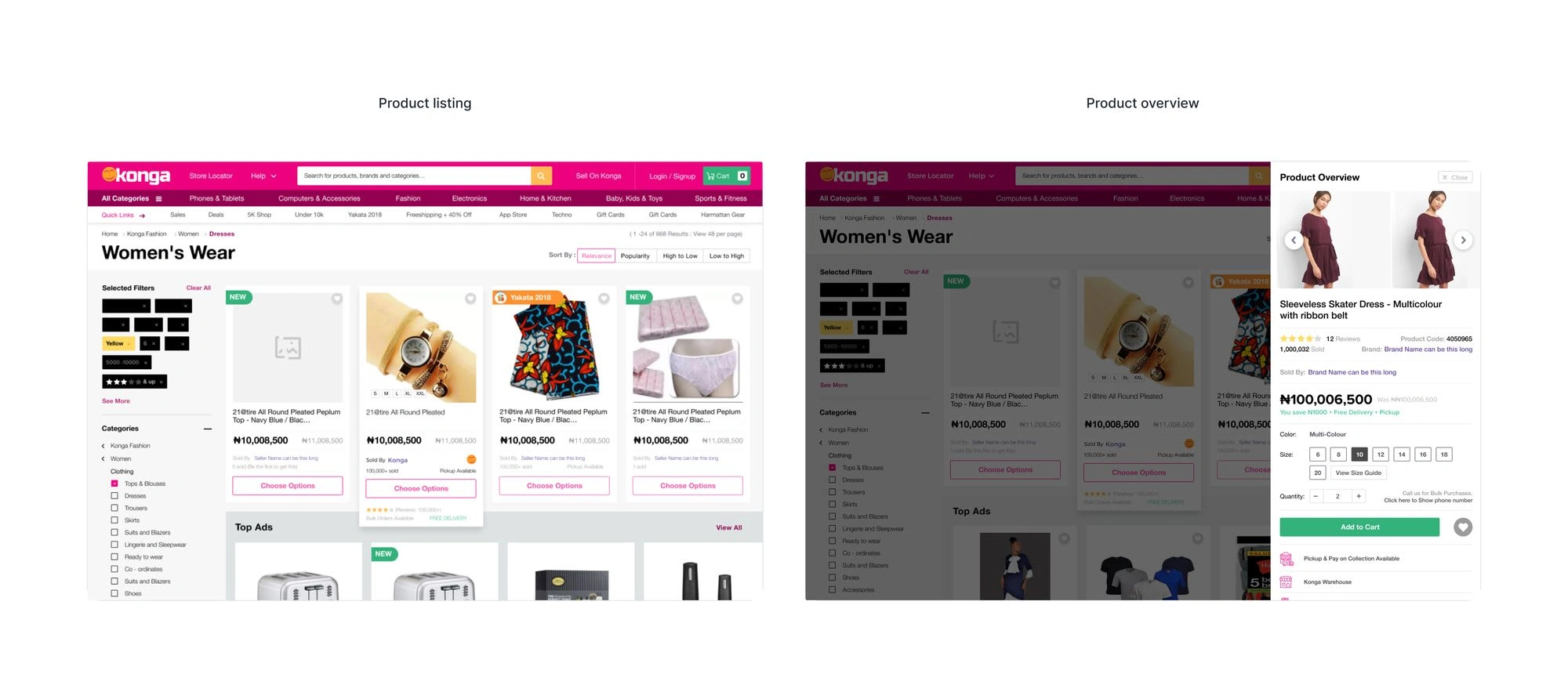Clear All selected filters

[x=198, y=288]
